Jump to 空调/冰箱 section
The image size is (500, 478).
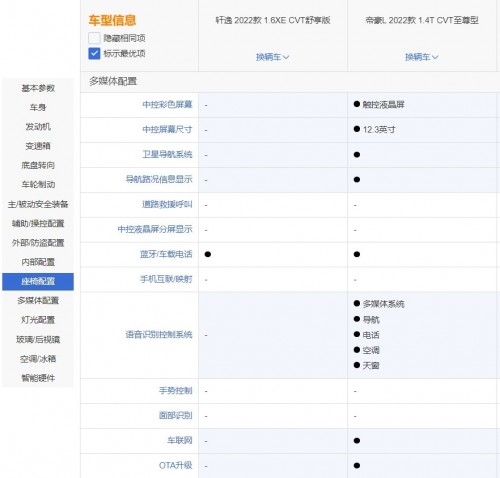pos(38,359)
